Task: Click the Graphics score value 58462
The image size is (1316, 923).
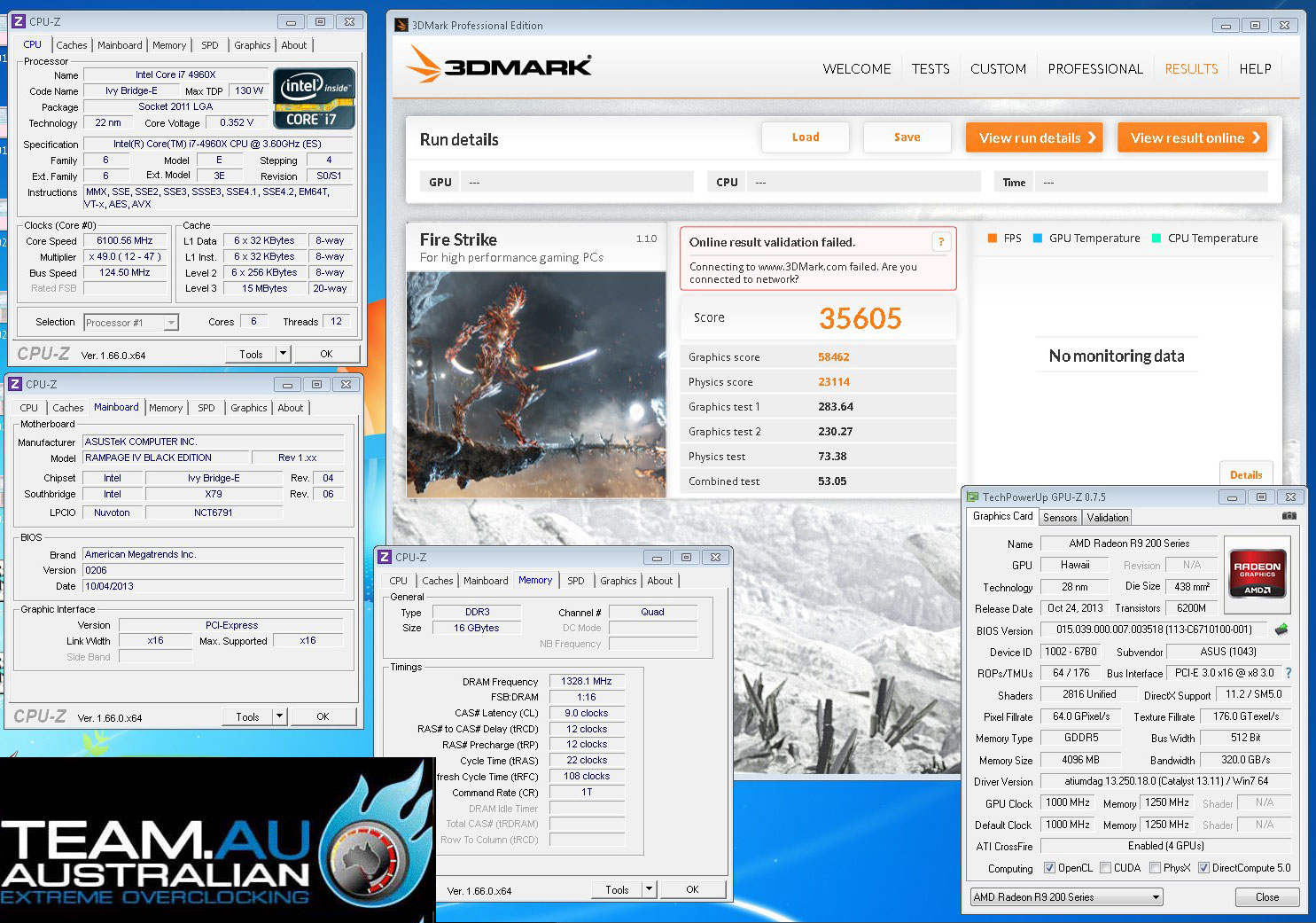Action: pyautogui.click(x=834, y=357)
